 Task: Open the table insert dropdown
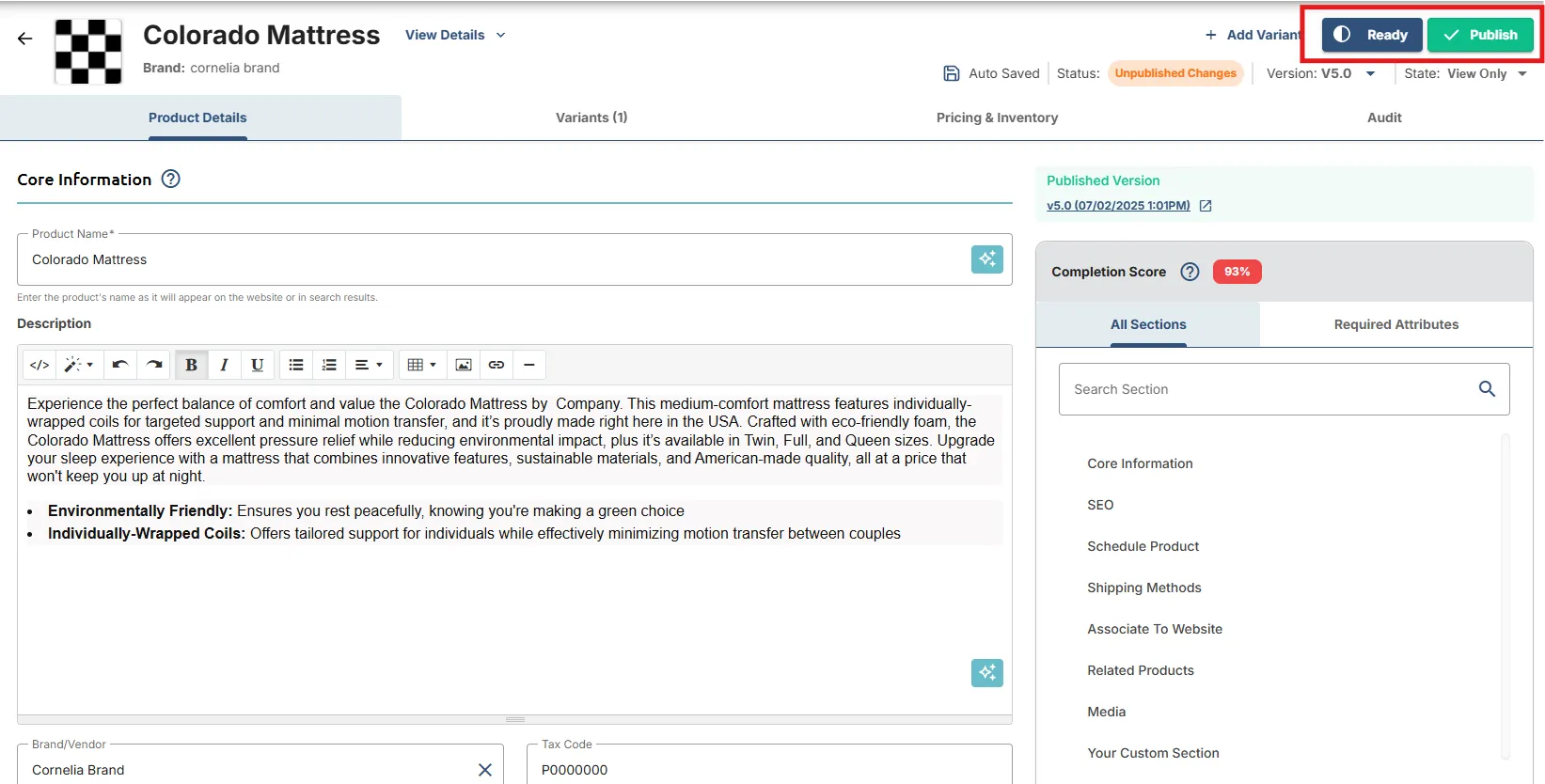422,365
